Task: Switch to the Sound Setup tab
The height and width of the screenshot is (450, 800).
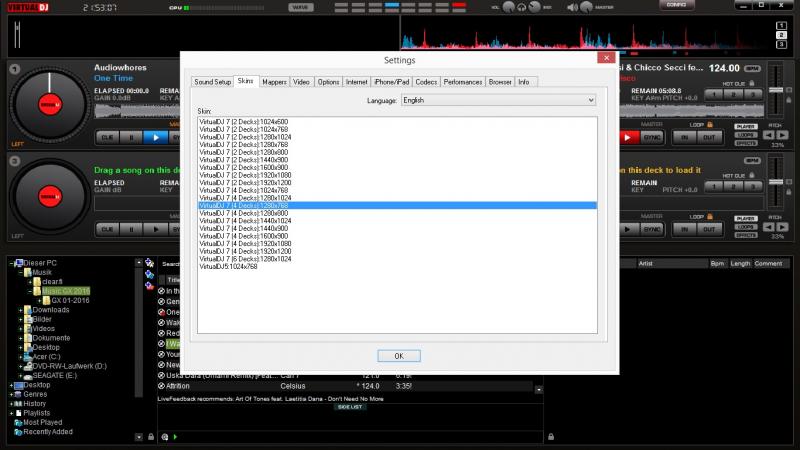Action: click(212, 82)
